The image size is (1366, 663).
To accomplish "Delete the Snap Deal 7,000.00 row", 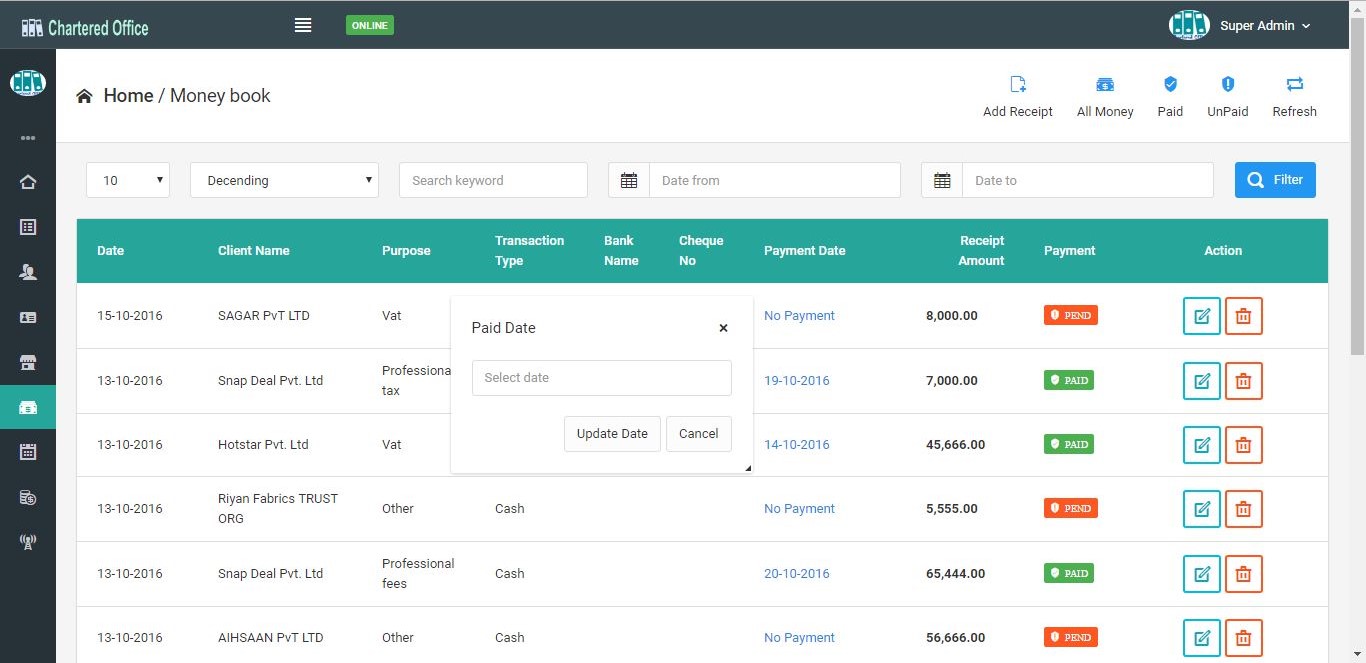I will (1244, 381).
